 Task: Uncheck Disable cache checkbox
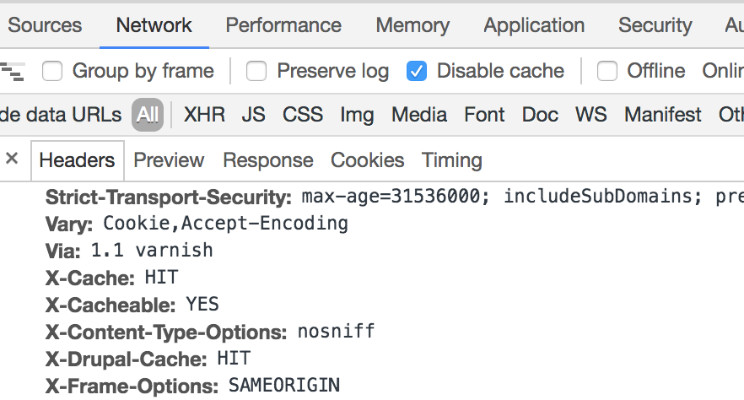(x=417, y=71)
